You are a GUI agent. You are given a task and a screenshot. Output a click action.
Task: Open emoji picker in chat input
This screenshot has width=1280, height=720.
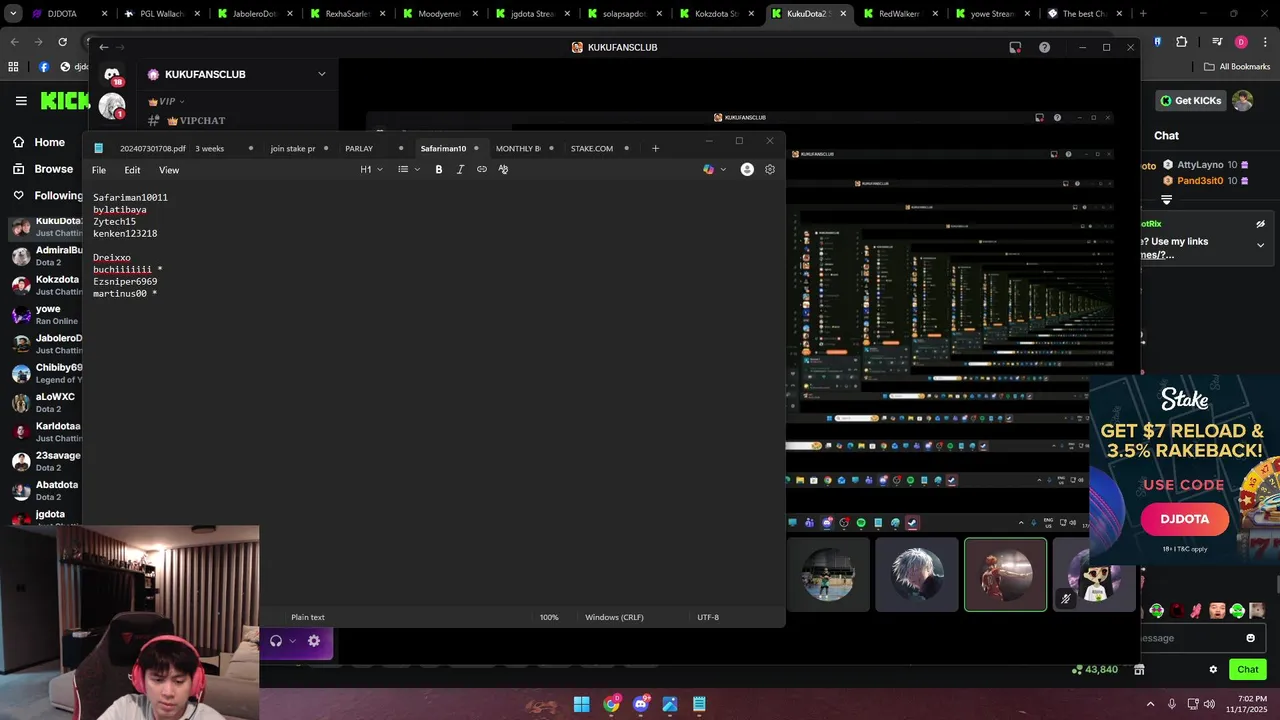1250,638
